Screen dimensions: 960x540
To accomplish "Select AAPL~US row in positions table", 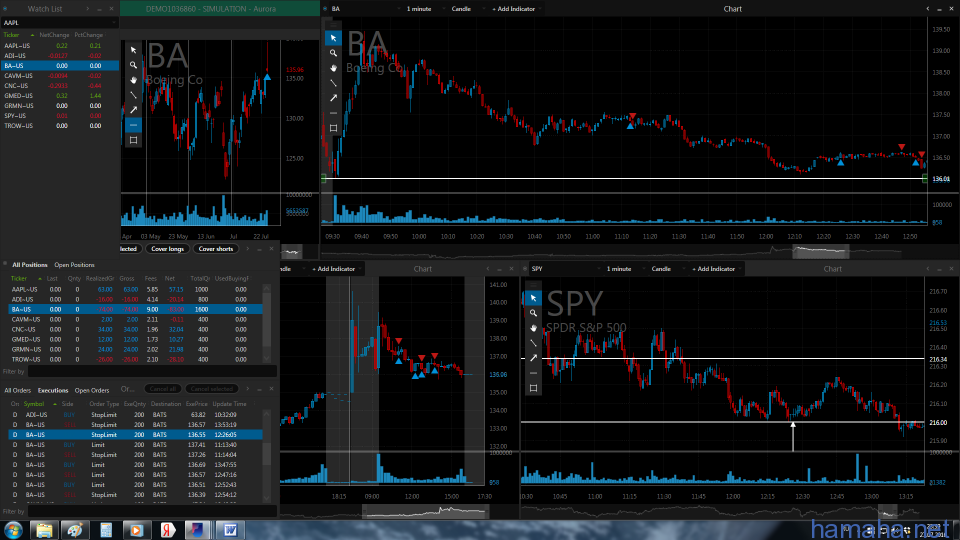I will coord(135,290).
